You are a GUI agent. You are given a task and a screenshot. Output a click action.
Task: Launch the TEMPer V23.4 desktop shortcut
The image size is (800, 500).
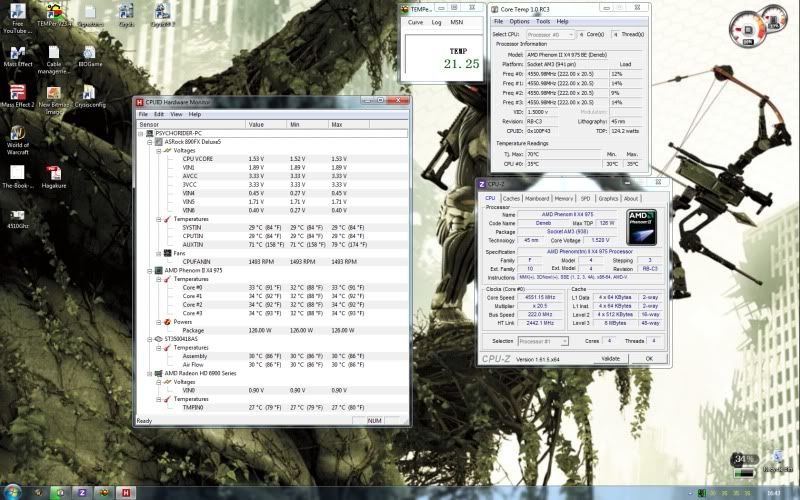(54, 15)
